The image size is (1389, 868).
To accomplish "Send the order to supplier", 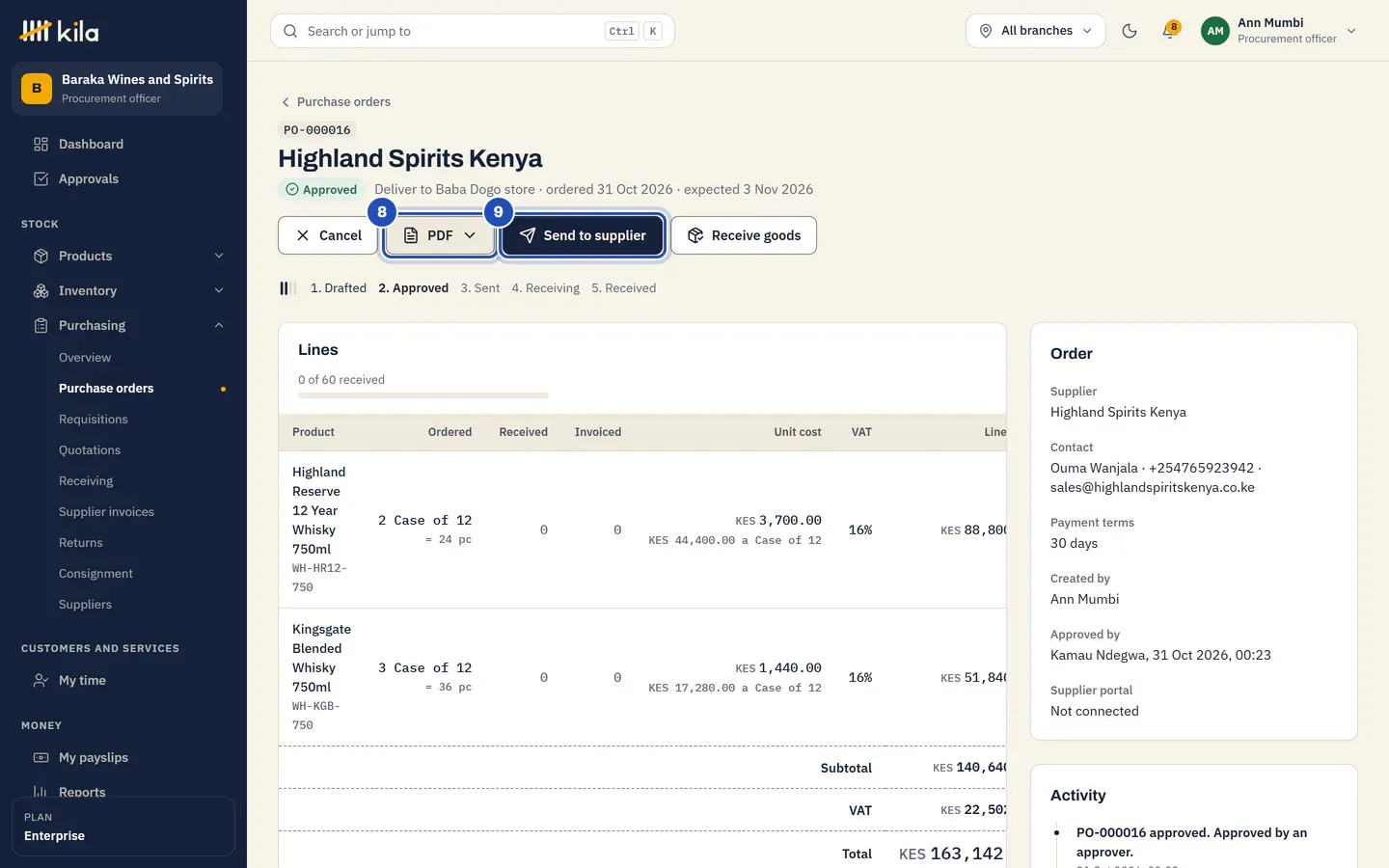I will point(583,235).
